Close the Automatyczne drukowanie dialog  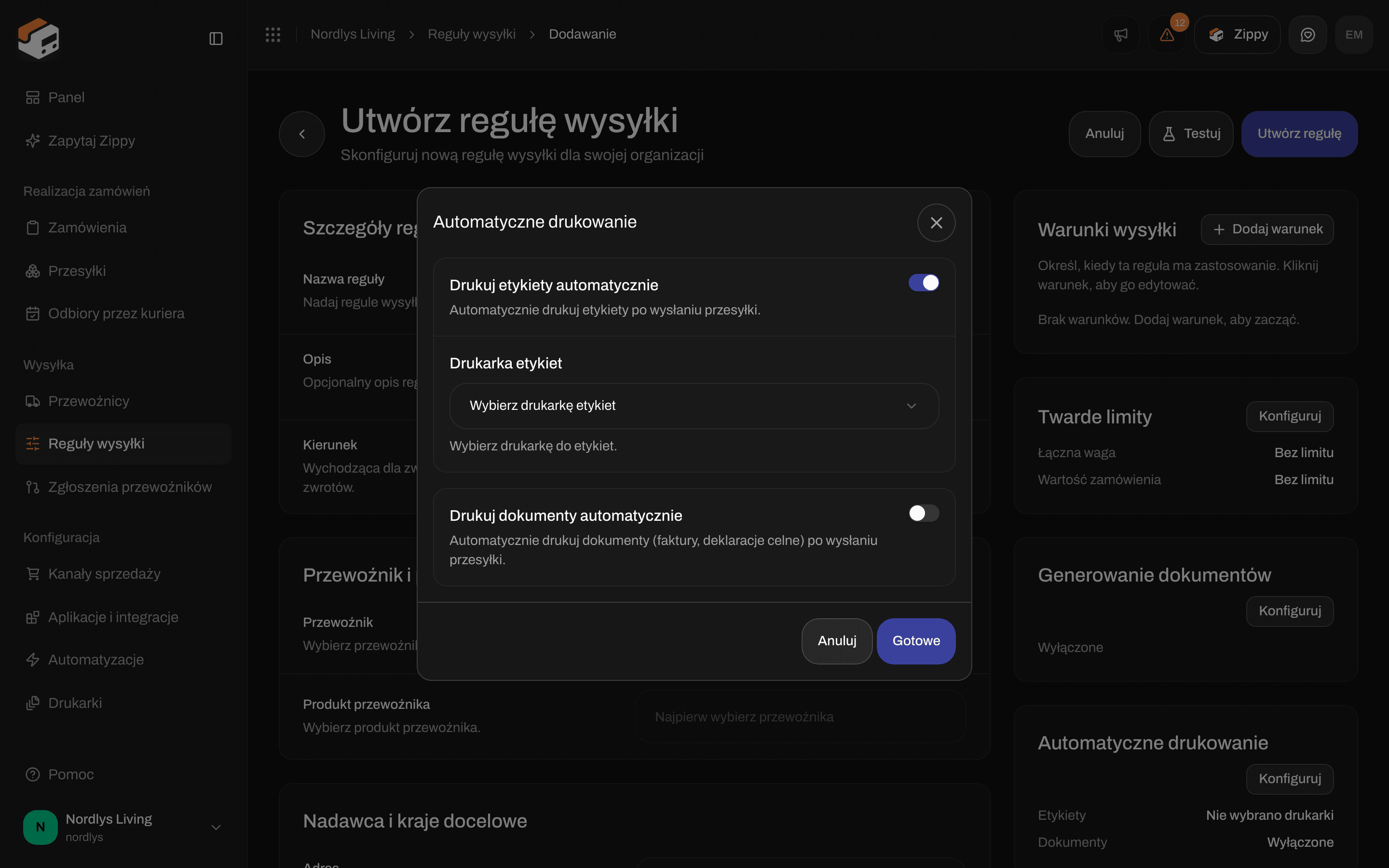click(x=936, y=223)
